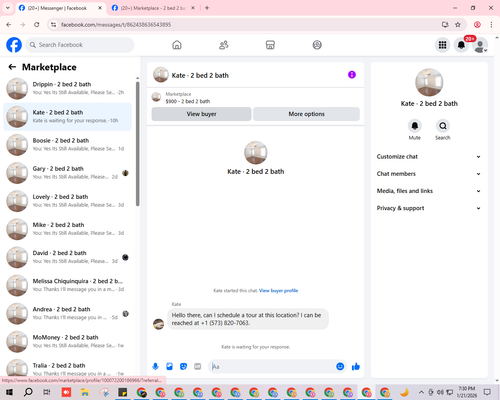The height and width of the screenshot is (400, 500).
Task: Open the browser tab search chevron
Action: point(8,8)
